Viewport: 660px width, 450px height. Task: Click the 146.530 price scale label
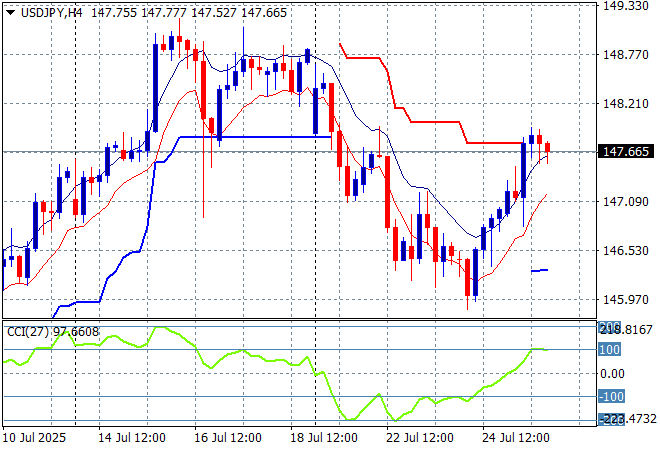626,250
